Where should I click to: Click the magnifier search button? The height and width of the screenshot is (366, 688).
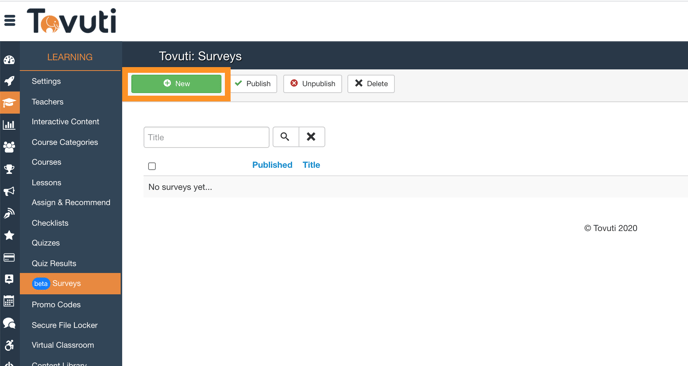pyautogui.click(x=286, y=137)
